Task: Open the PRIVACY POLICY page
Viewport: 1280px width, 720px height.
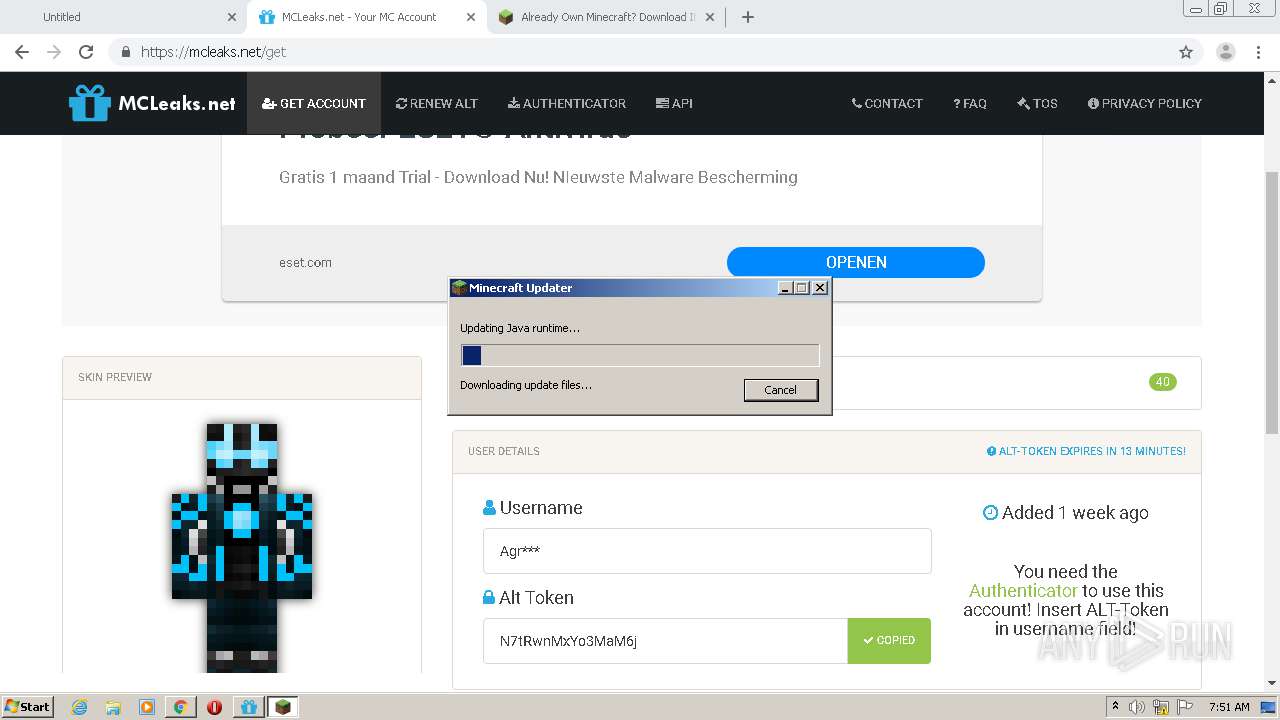Action: [x=1145, y=103]
